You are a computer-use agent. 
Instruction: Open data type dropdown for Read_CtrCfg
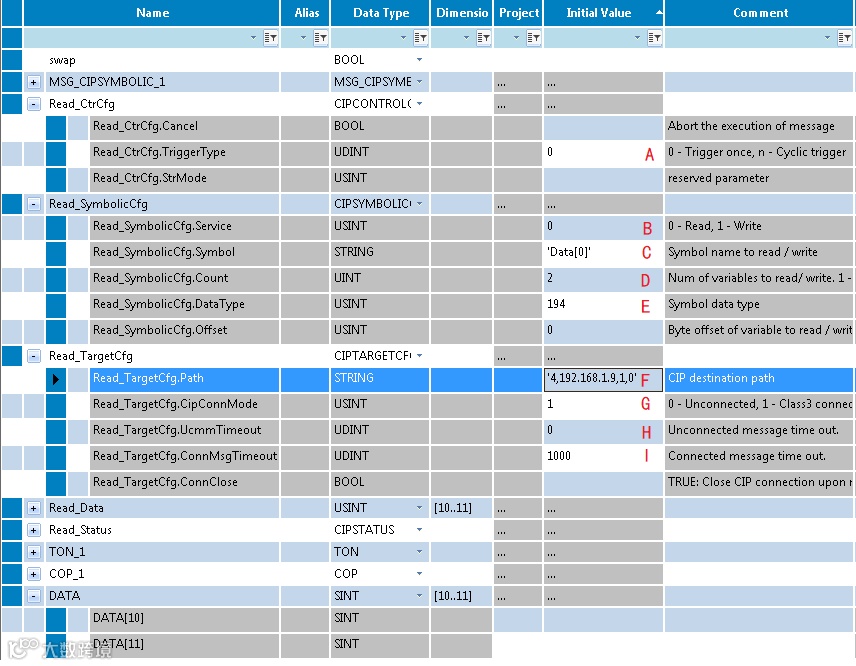pos(419,104)
